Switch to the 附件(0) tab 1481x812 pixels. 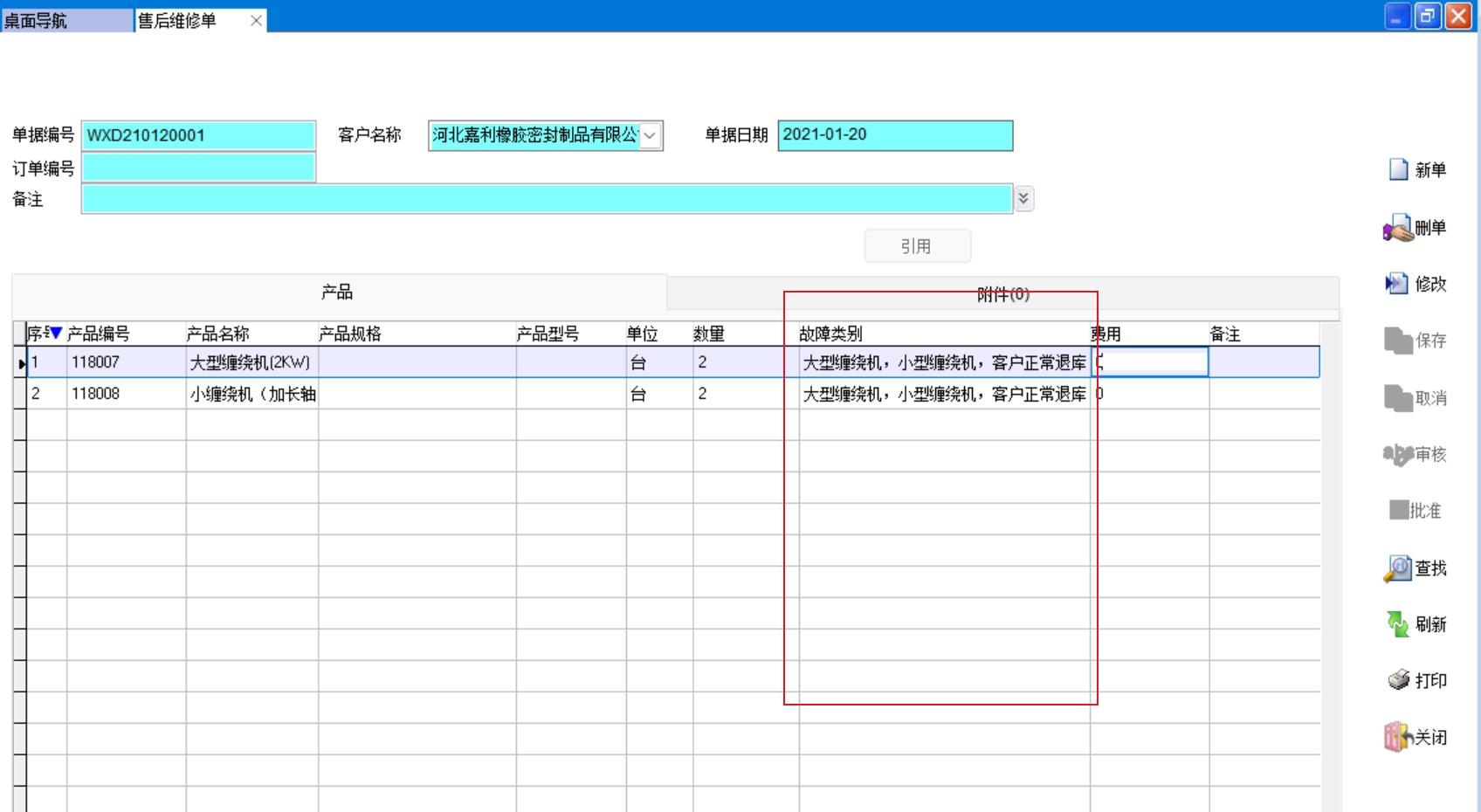pos(1002,294)
